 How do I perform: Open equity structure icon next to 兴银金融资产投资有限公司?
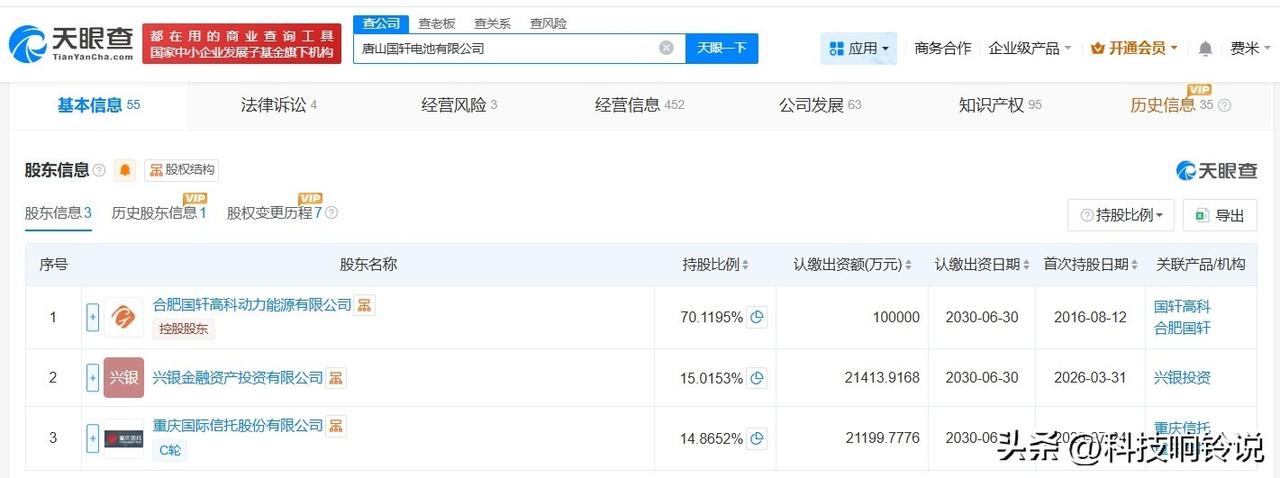[337, 377]
